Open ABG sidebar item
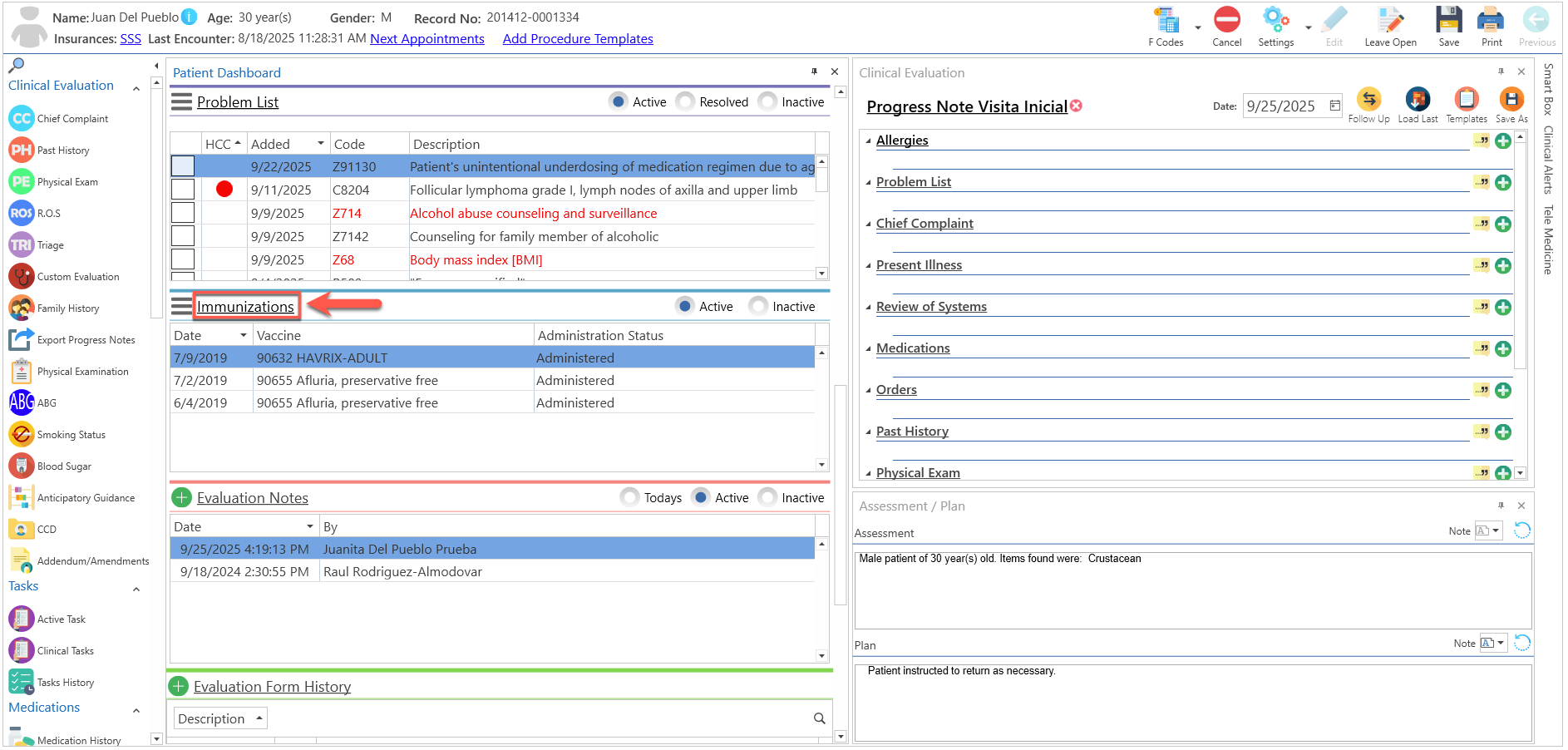Image resolution: width=1568 pixels, height=750 pixels. (x=33, y=403)
